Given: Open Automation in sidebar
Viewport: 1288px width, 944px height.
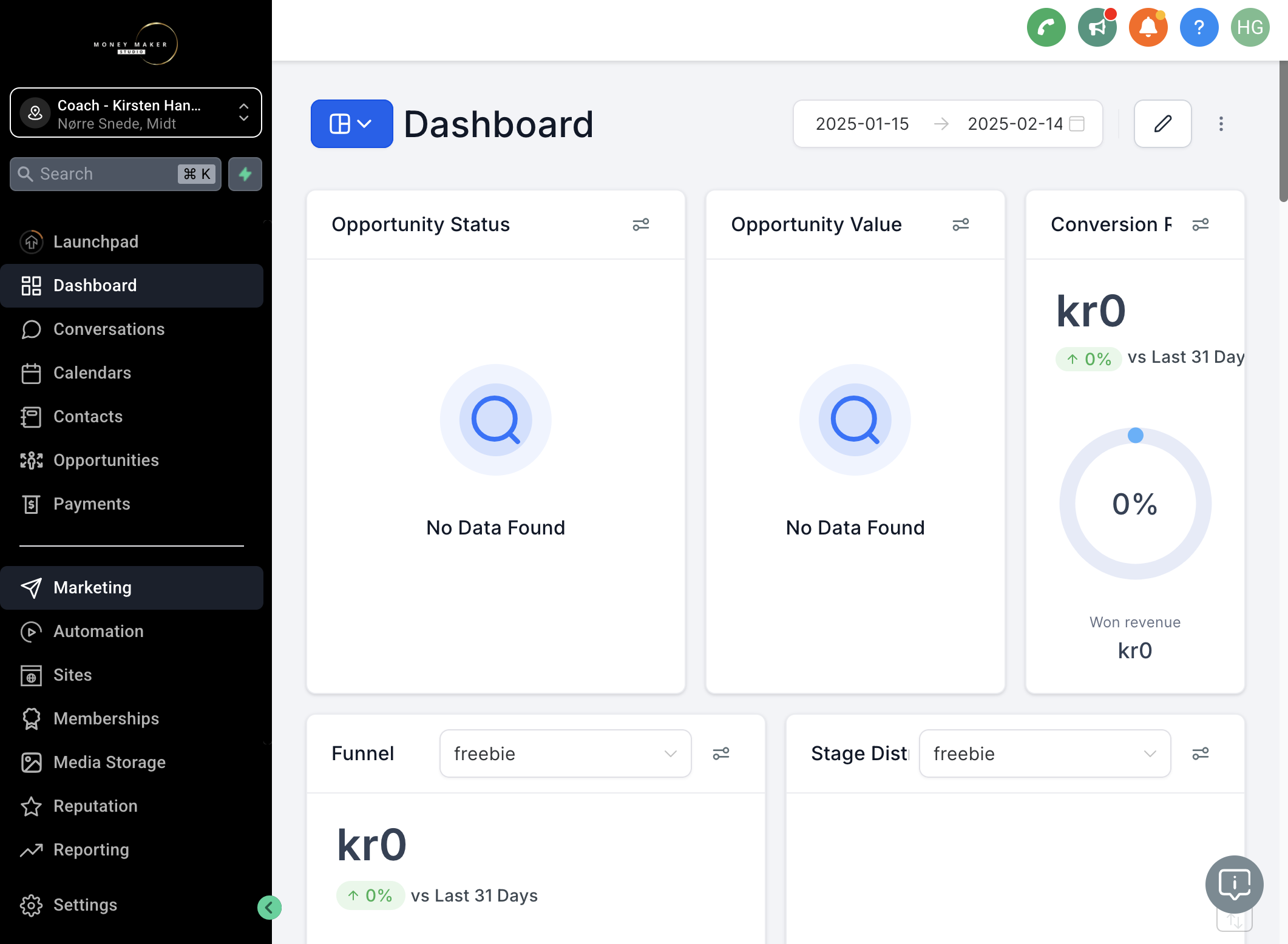Looking at the screenshot, I should pyautogui.click(x=132, y=631).
